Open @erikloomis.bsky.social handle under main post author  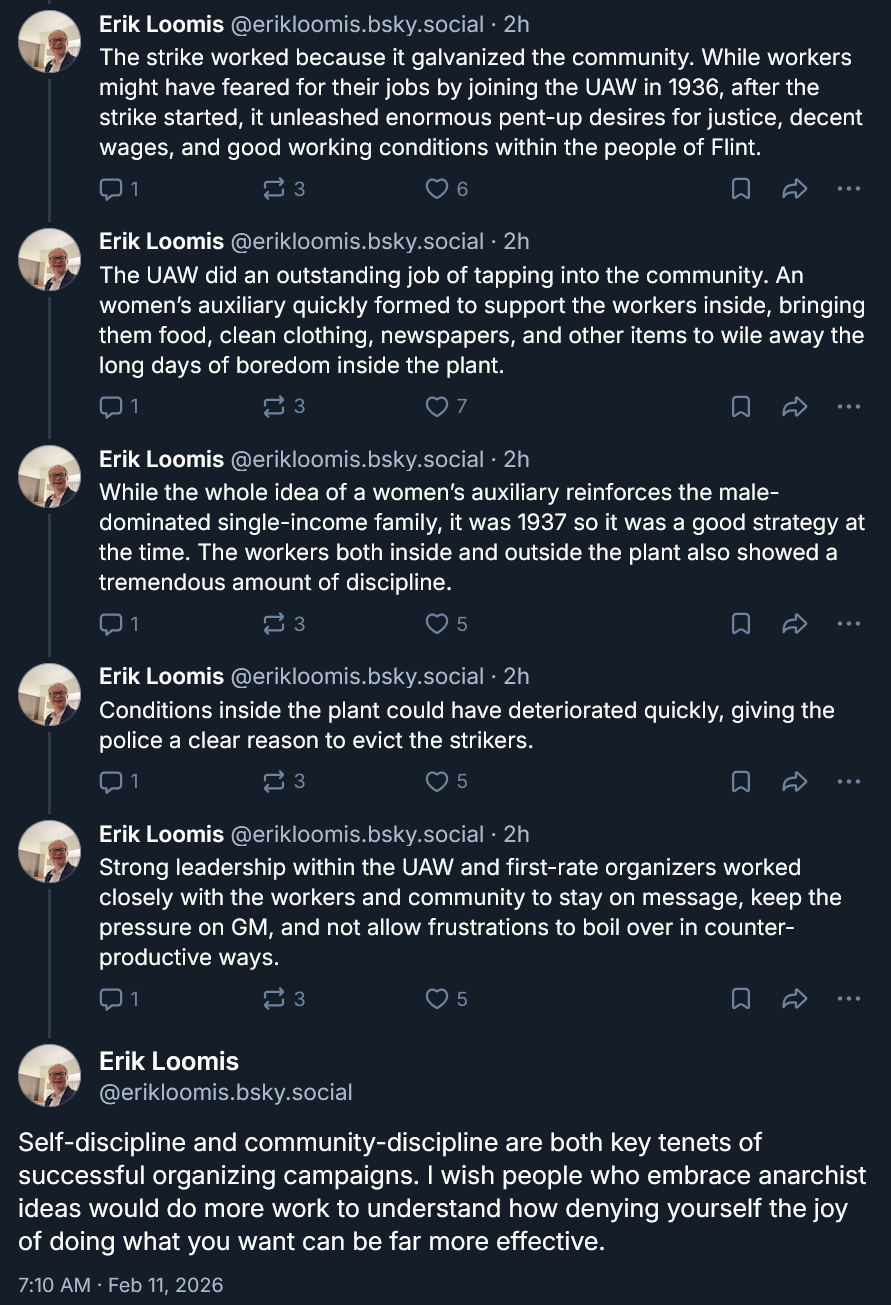(x=225, y=1093)
